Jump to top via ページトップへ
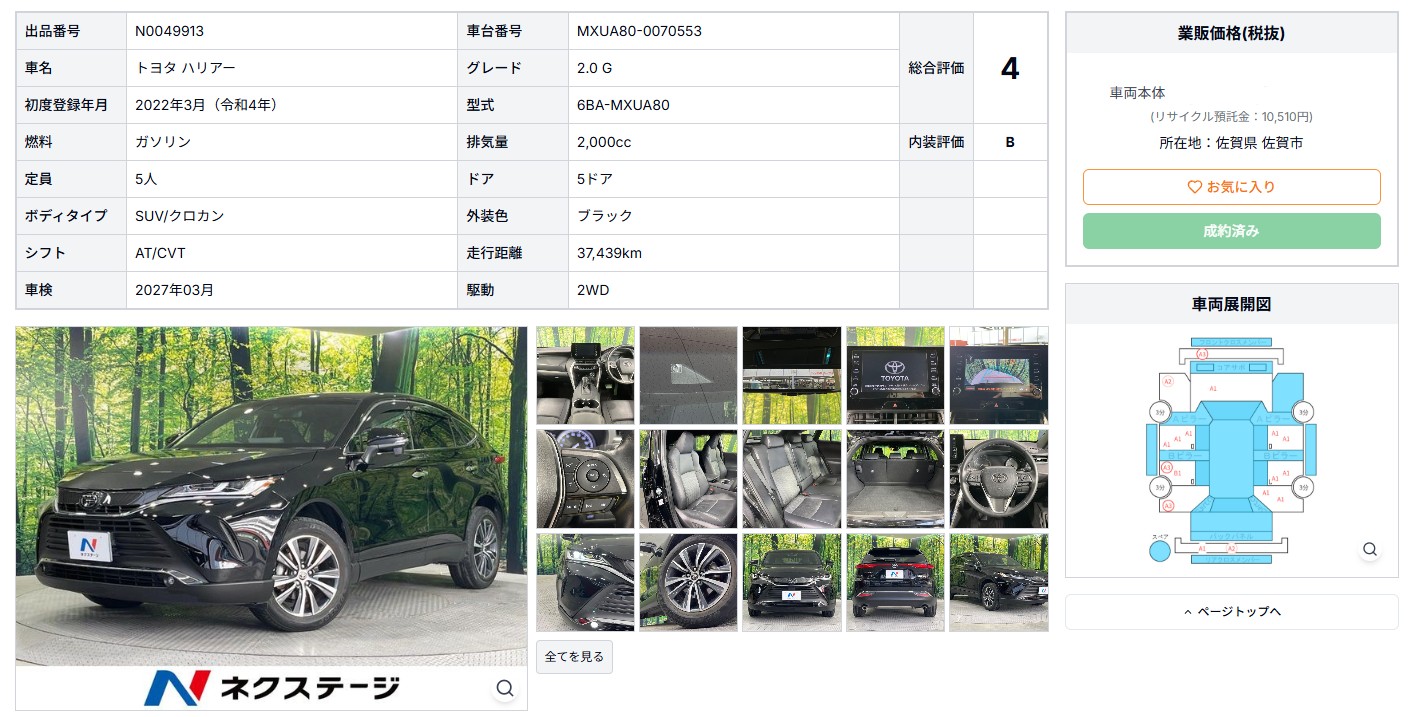The height and width of the screenshot is (717, 1411). (x=1231, y=612)
